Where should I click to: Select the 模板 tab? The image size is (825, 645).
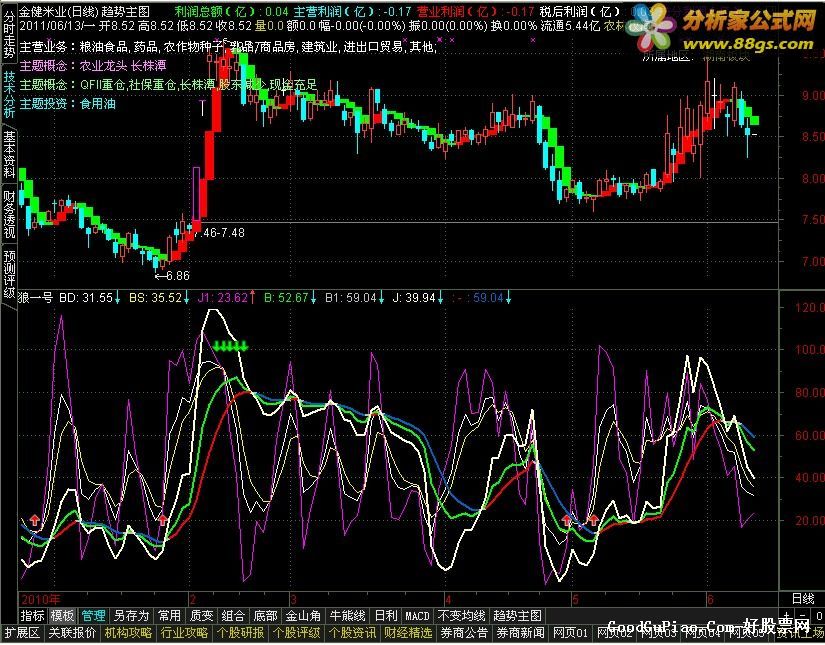point(63,616)
